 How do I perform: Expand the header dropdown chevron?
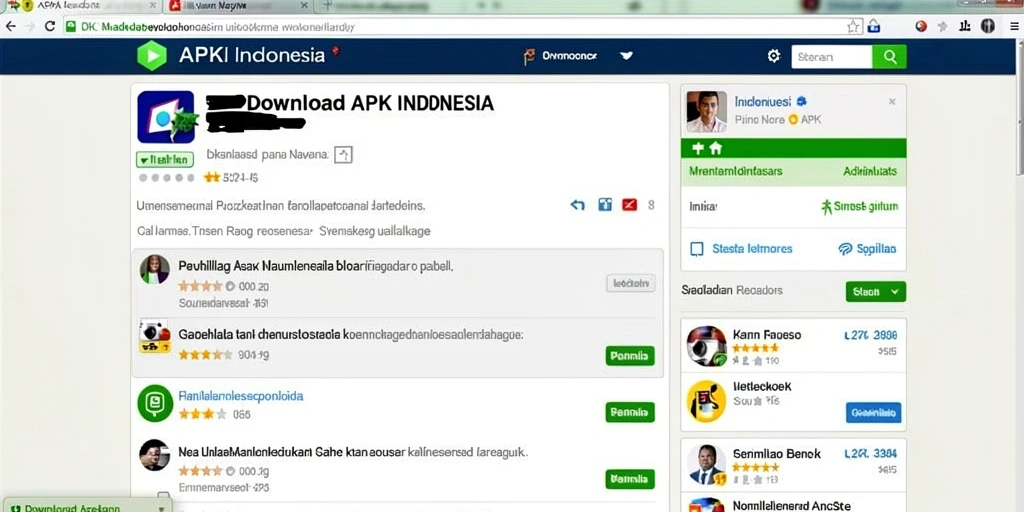click(626, 56)
